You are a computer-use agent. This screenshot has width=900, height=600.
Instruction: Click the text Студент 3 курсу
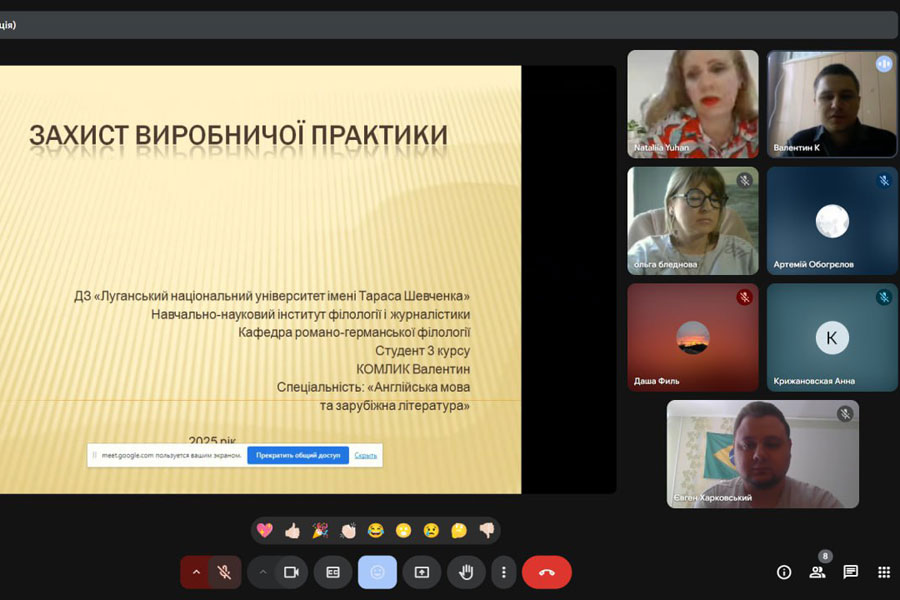coord(422,350)
